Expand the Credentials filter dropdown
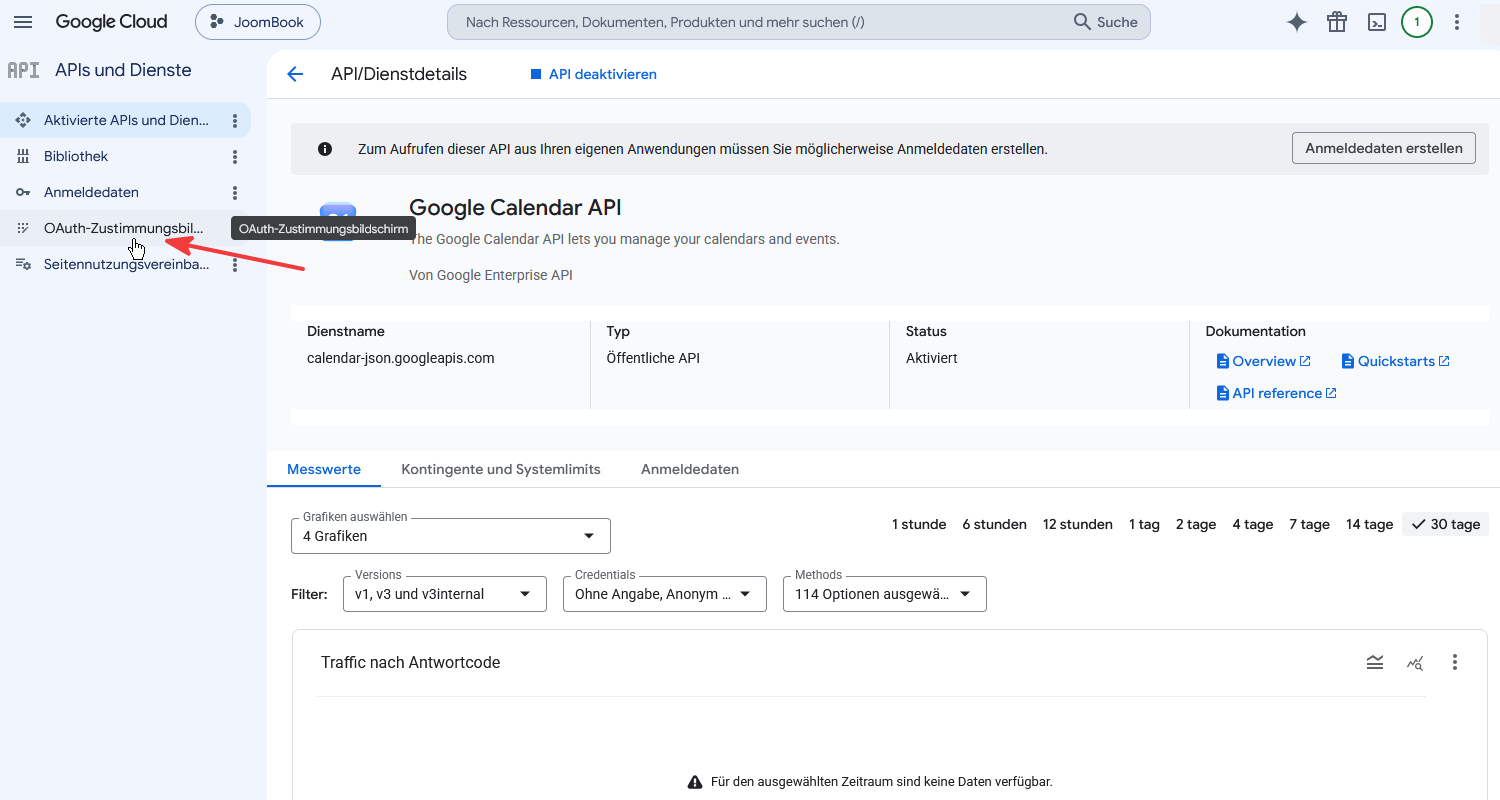 click(665, 594)
